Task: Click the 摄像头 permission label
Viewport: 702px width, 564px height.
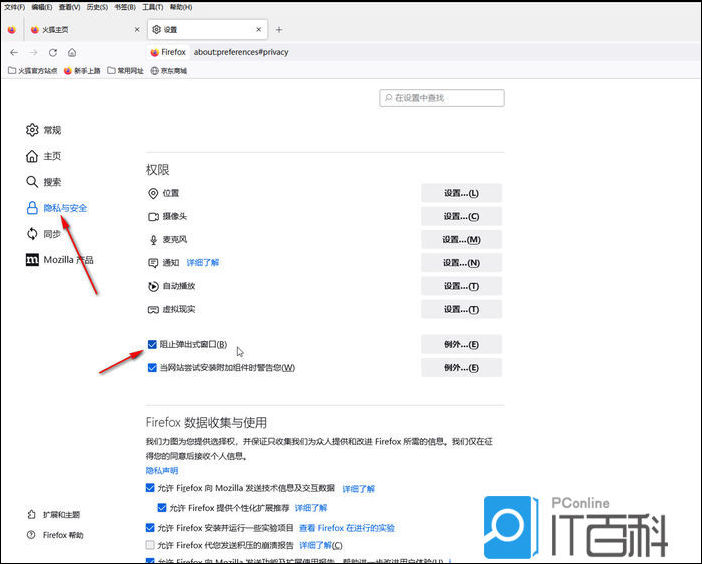Action: tap(175, 217)
